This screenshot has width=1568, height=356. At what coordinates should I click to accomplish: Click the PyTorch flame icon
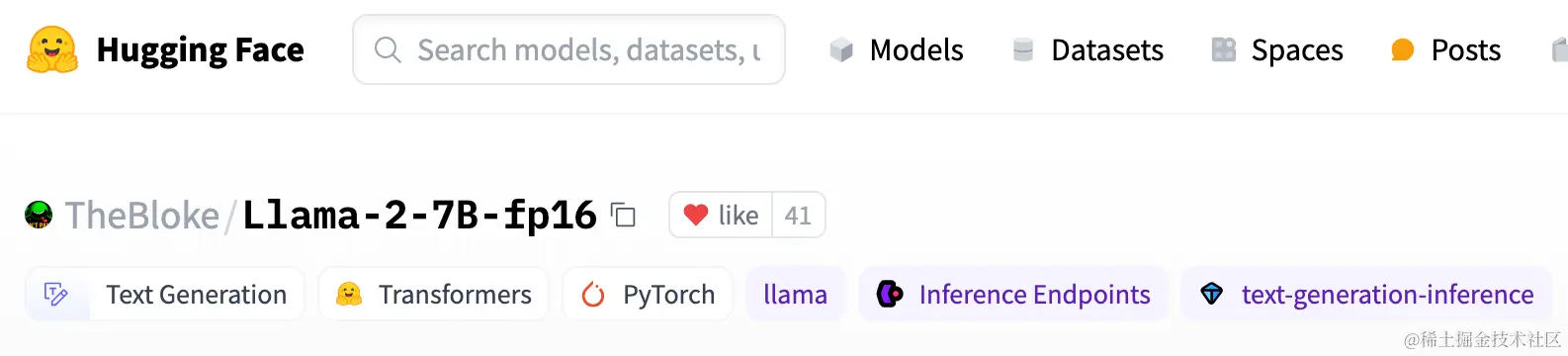593,295
